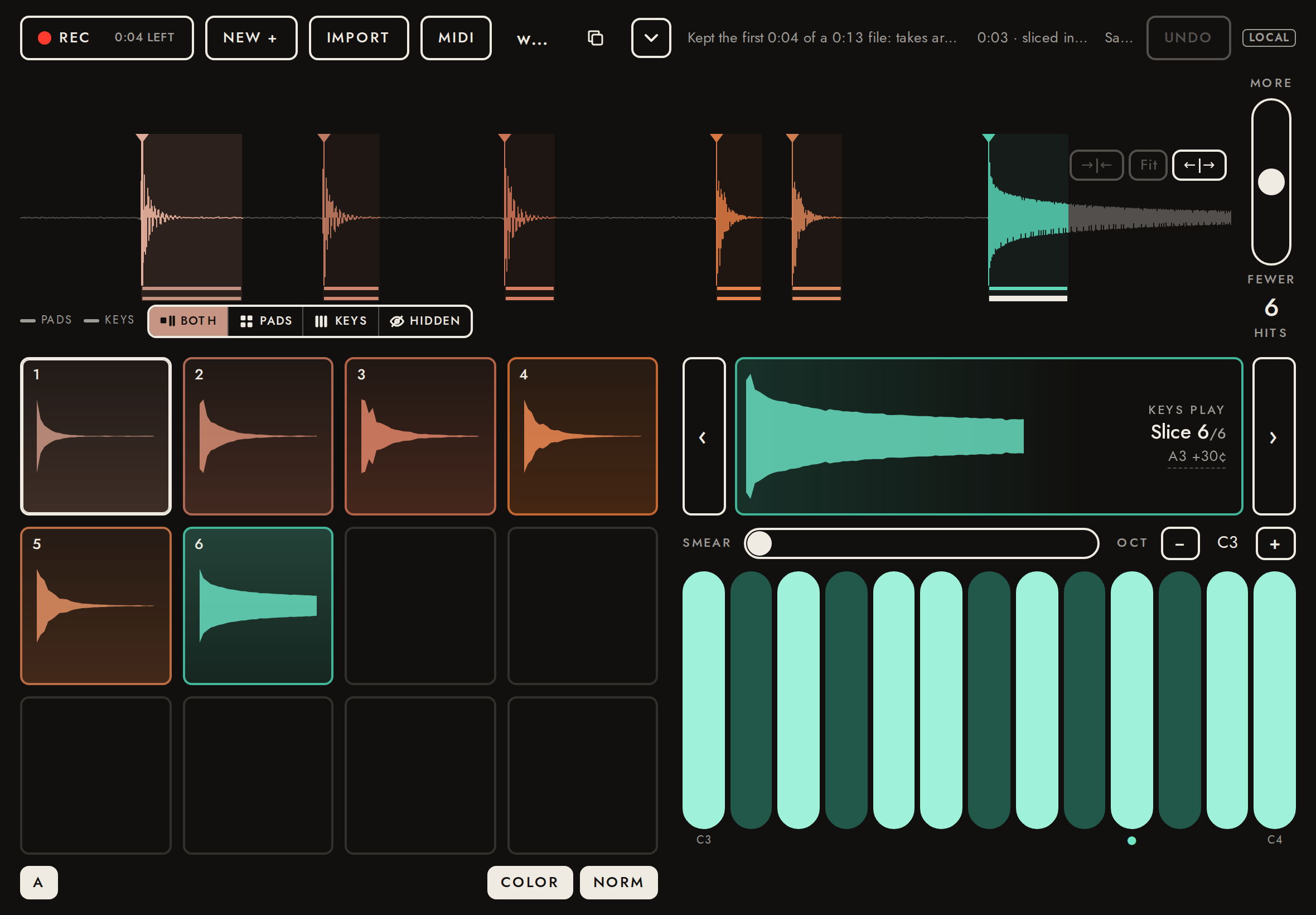Switch to the KEYS view tab
This screenshot has height=915, width=1316.
[x=341, y=321]
